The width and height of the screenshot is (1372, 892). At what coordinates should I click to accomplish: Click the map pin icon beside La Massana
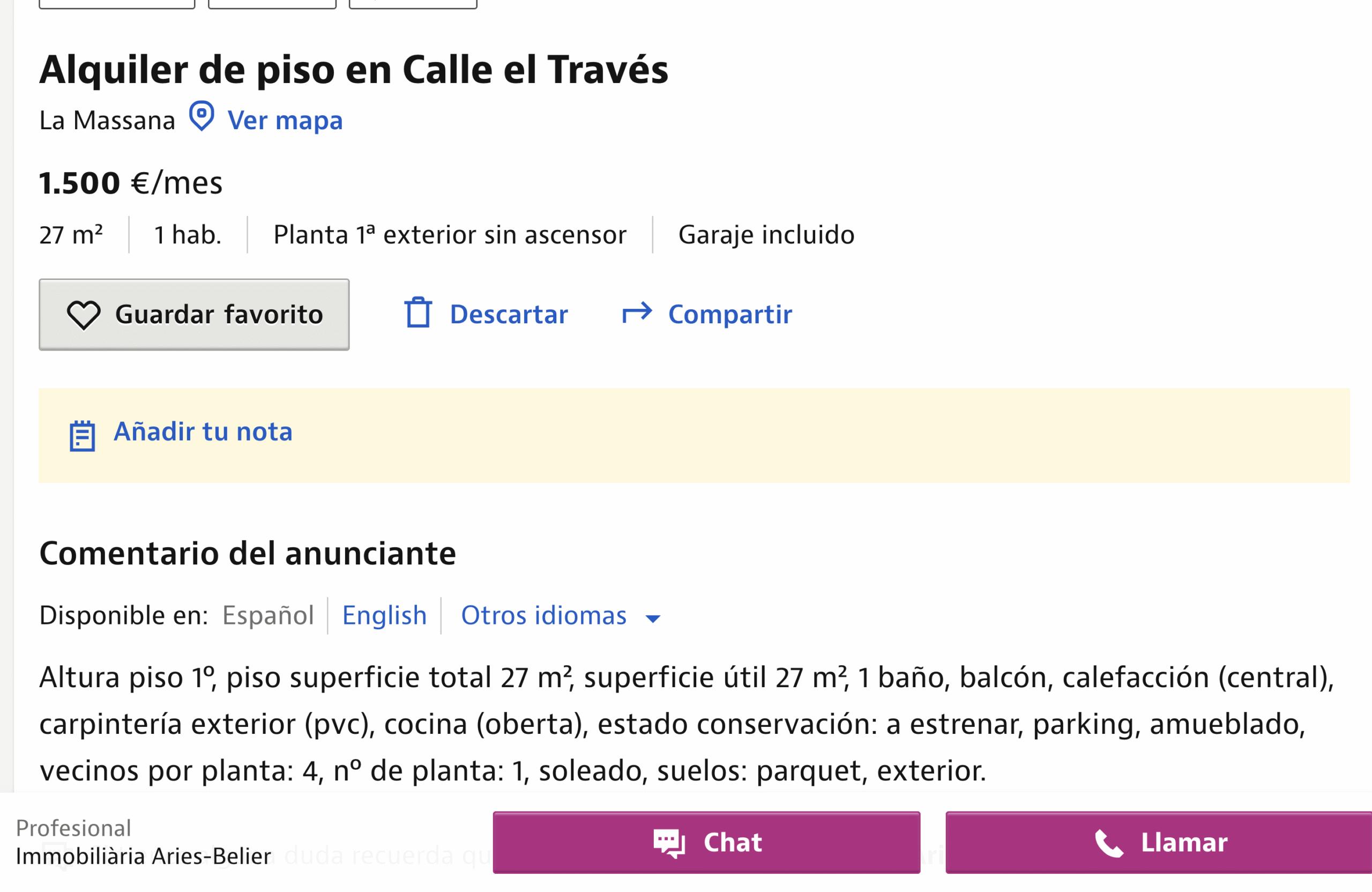coord(202,116)
